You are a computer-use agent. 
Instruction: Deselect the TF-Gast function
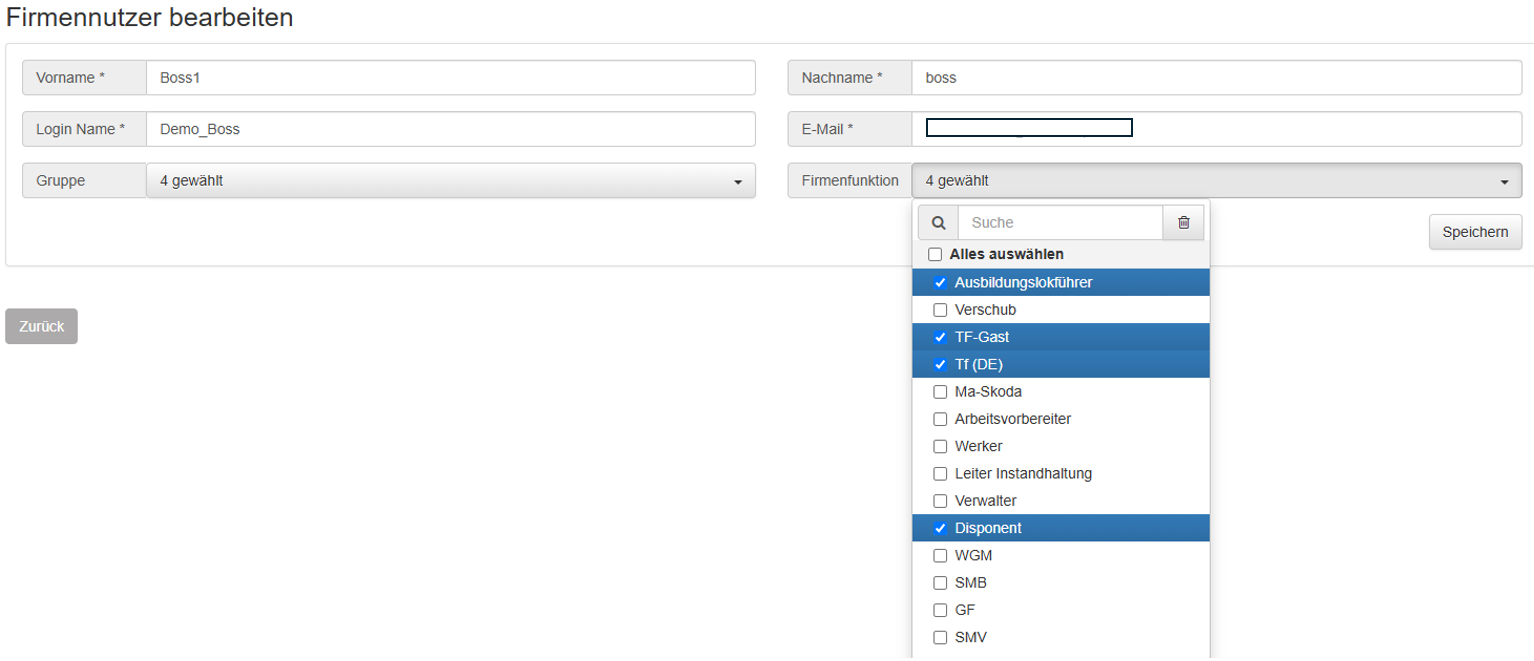click(x=940, y=337)
